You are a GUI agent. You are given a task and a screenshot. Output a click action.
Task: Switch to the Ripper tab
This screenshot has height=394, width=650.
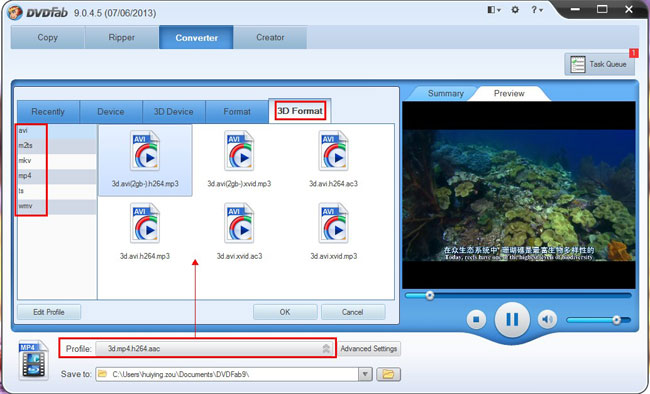click(122, 37)
